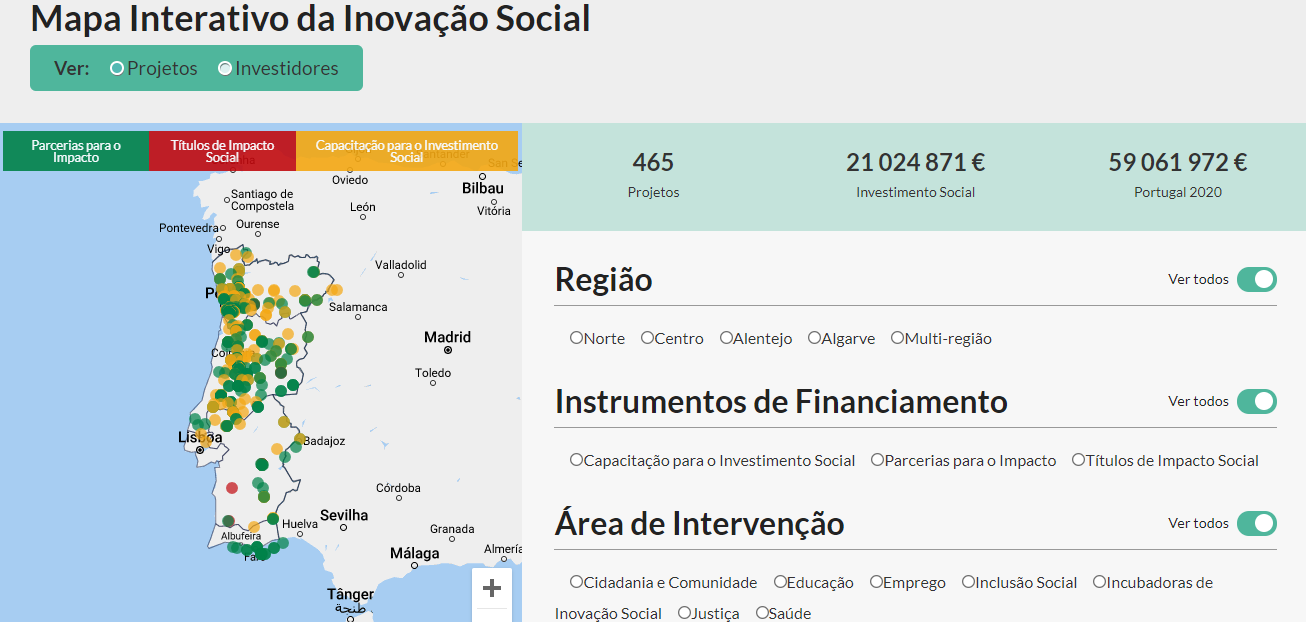Select the Investidores view option
Screen dimensions: 1306x622
click(x=225, y=69)
